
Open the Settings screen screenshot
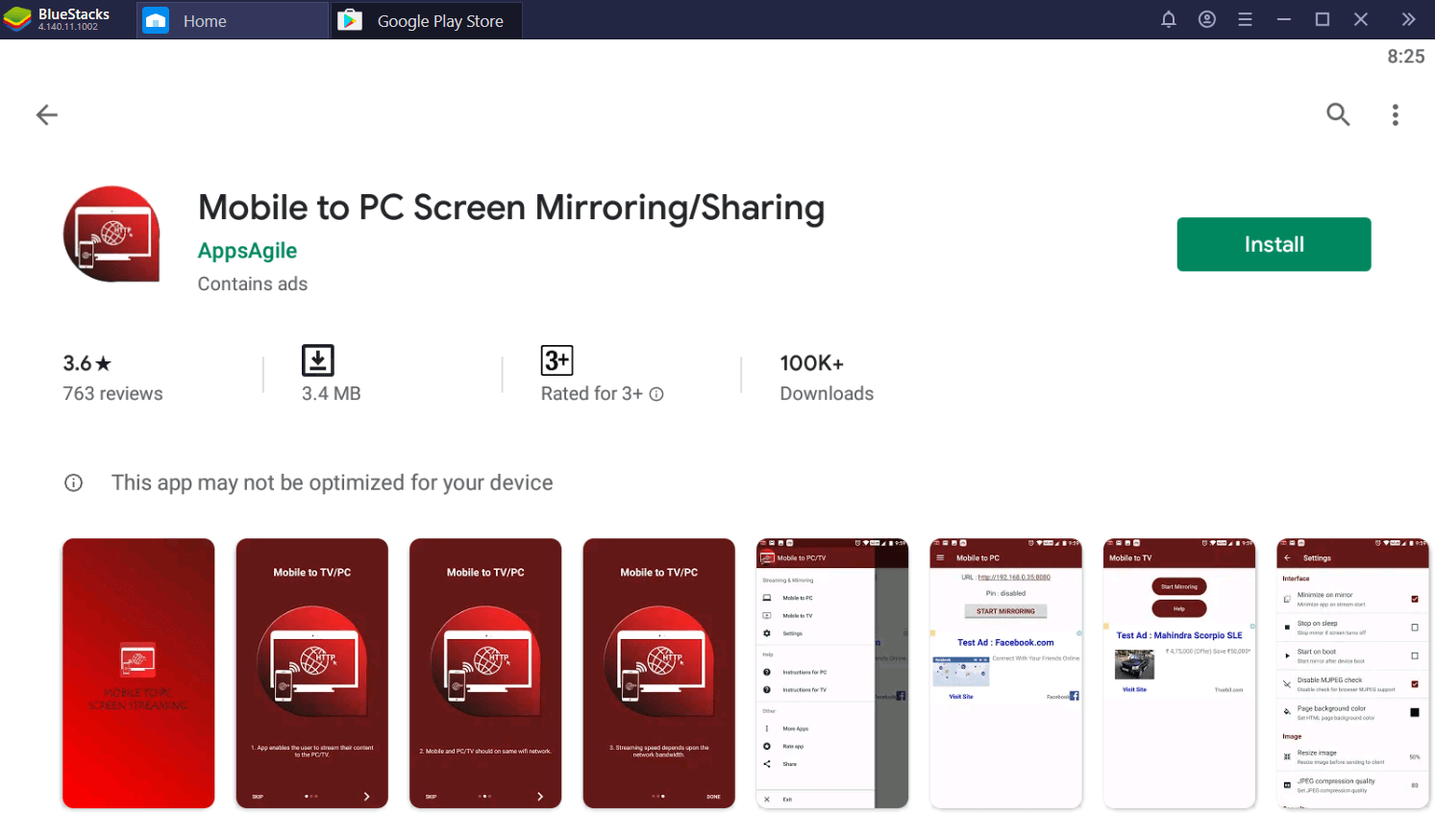1351,673
